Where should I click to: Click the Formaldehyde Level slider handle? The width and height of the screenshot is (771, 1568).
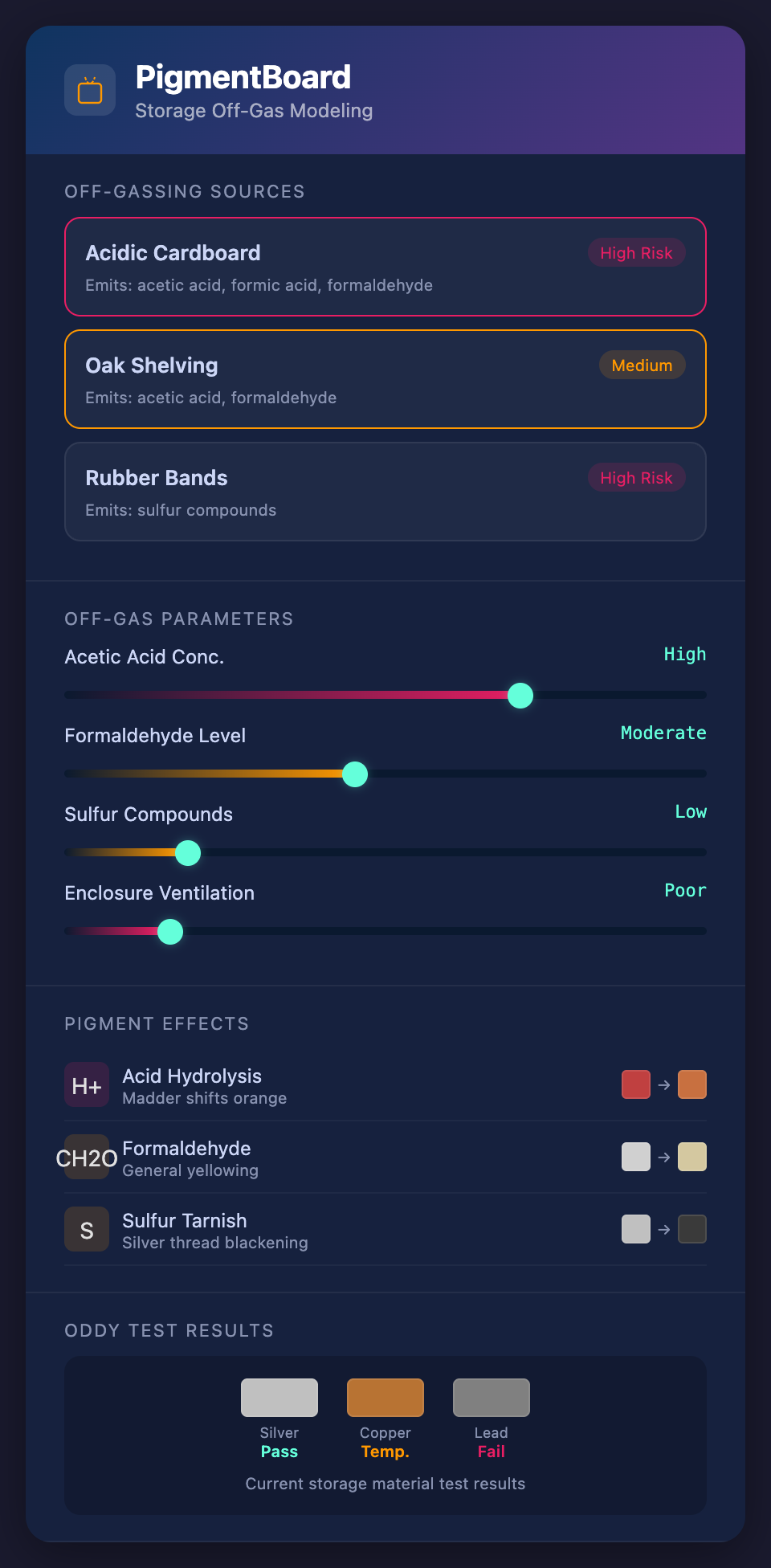(x=355, y=774)
